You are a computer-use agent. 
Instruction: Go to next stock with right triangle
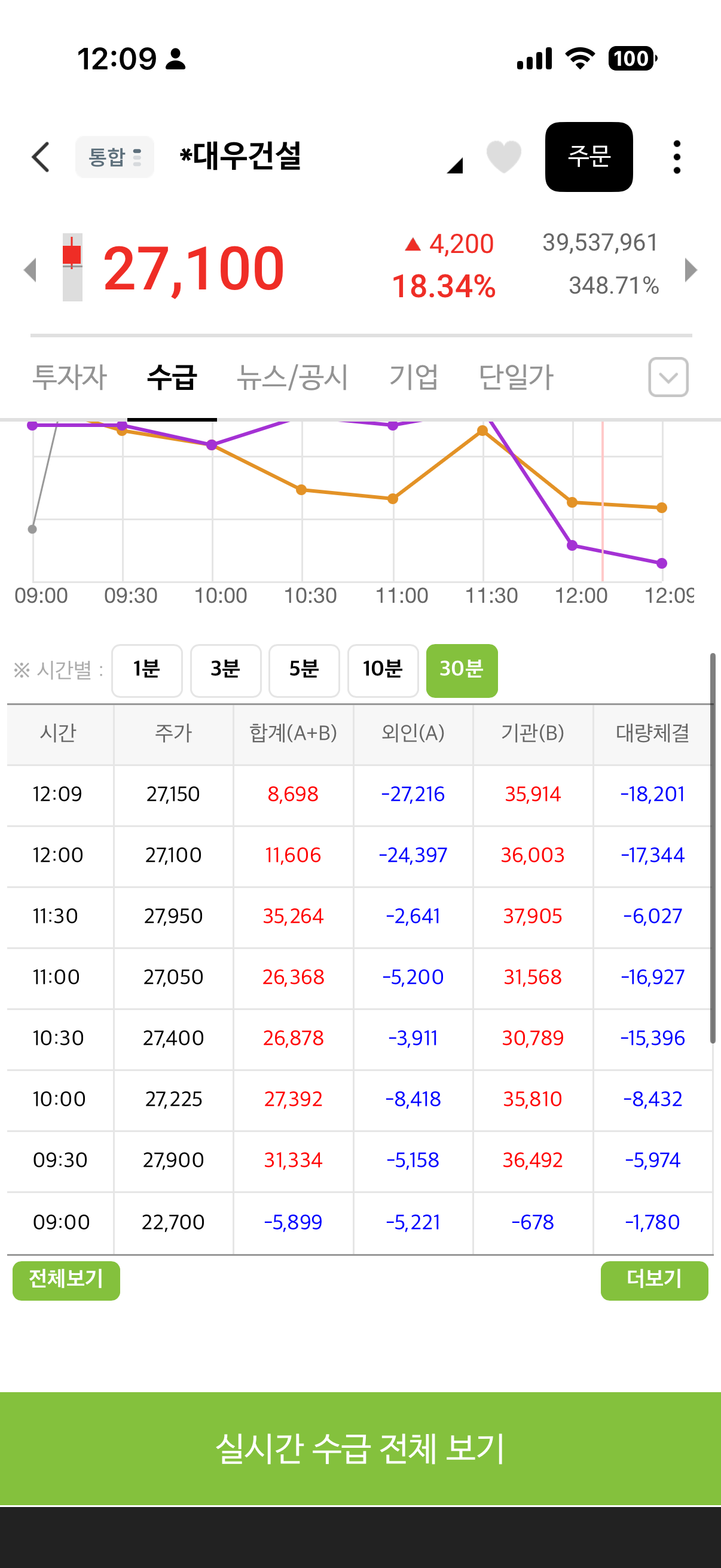[691, 270]
